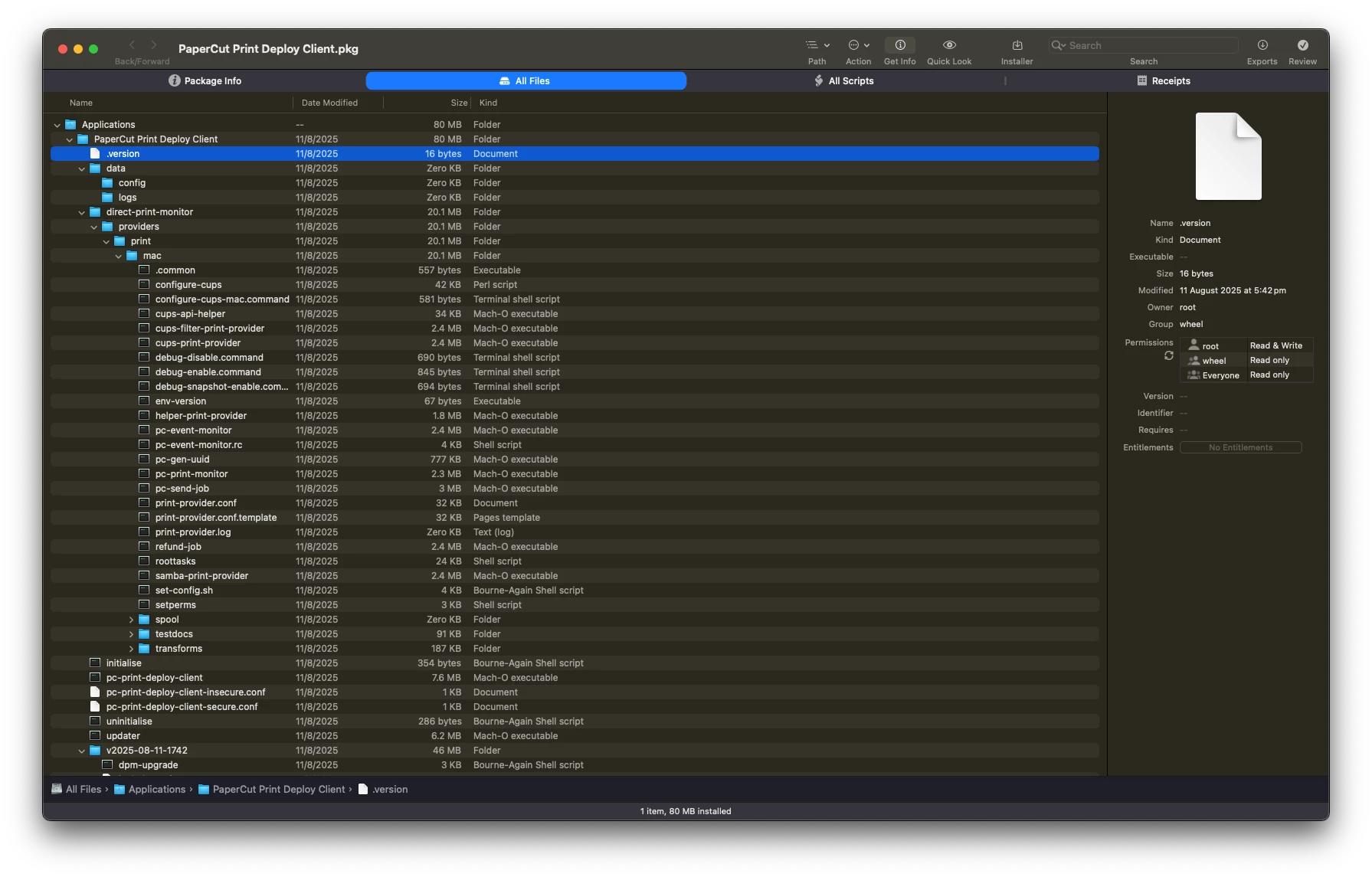
Task: Select the debug-enable.command row
Action: [575, 371]
